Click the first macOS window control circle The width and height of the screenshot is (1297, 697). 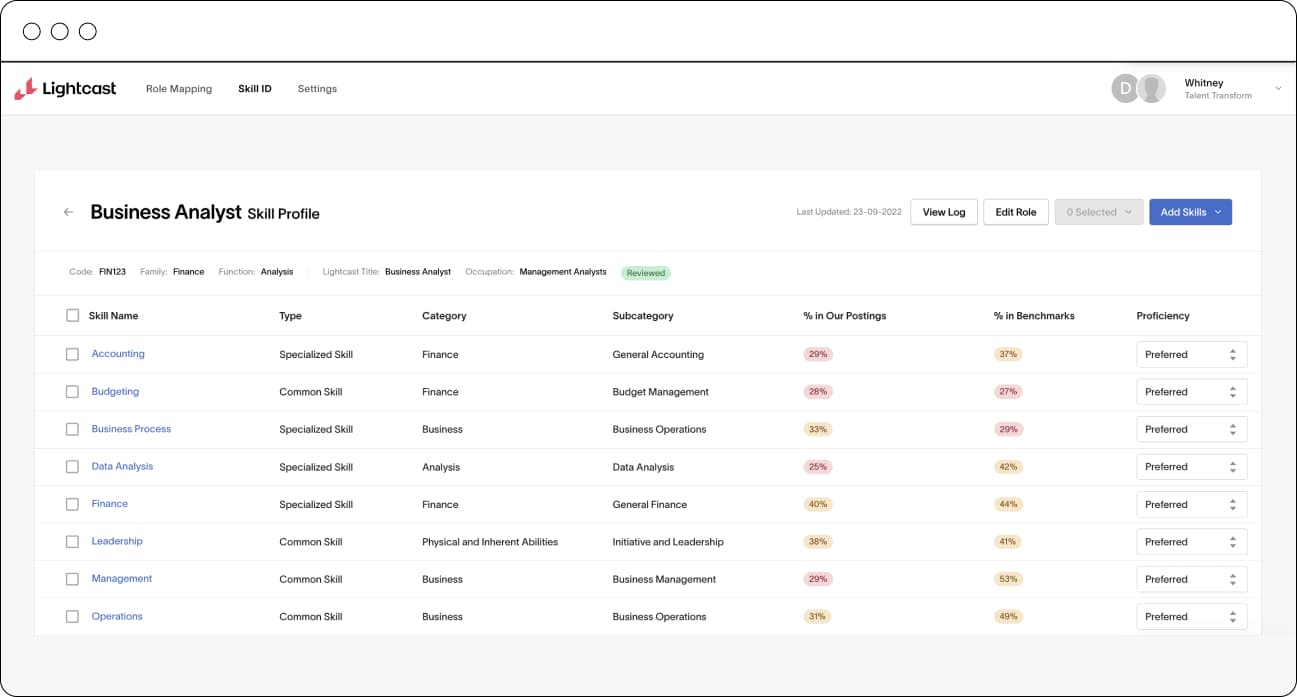32,31
